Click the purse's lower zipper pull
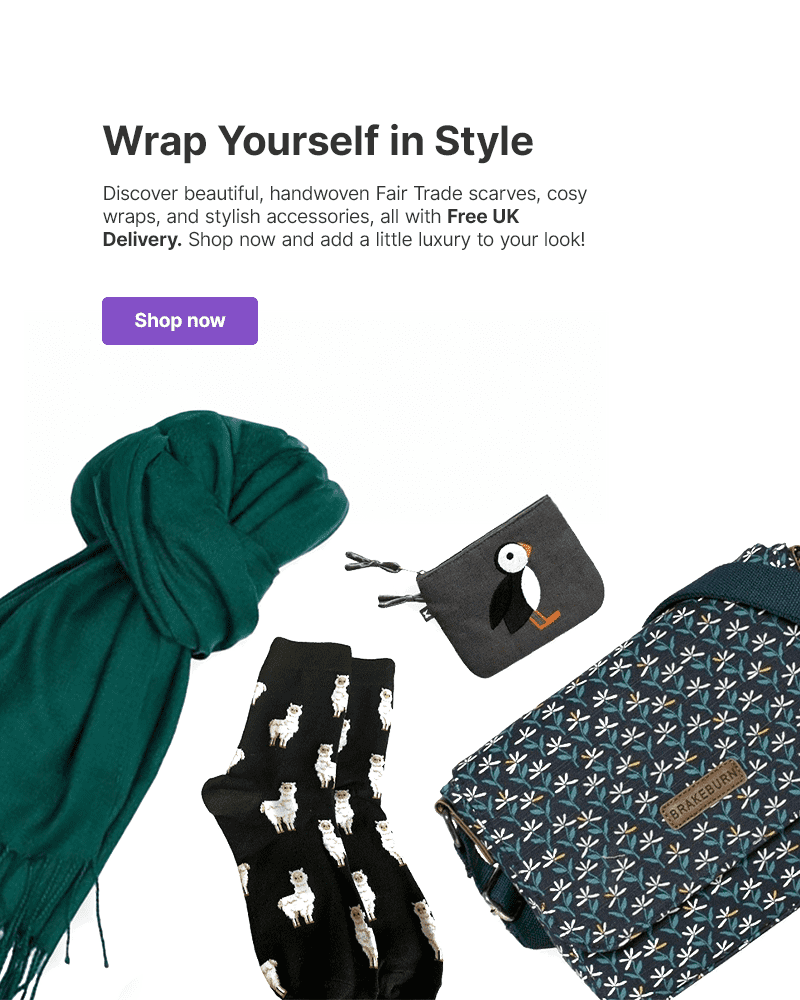This screenshot has height=1000, width=800. [400, 599]
